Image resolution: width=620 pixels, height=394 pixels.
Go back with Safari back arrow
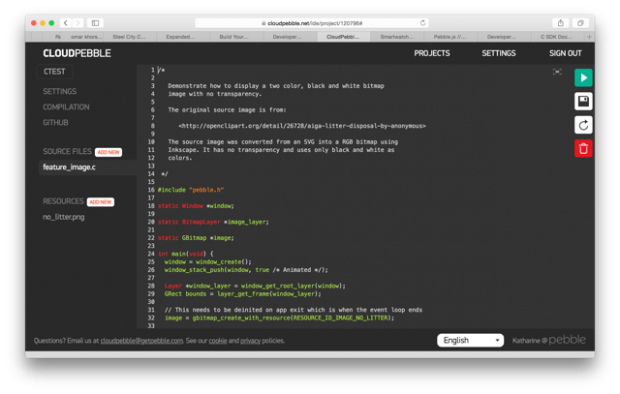(x=66, y=23)
